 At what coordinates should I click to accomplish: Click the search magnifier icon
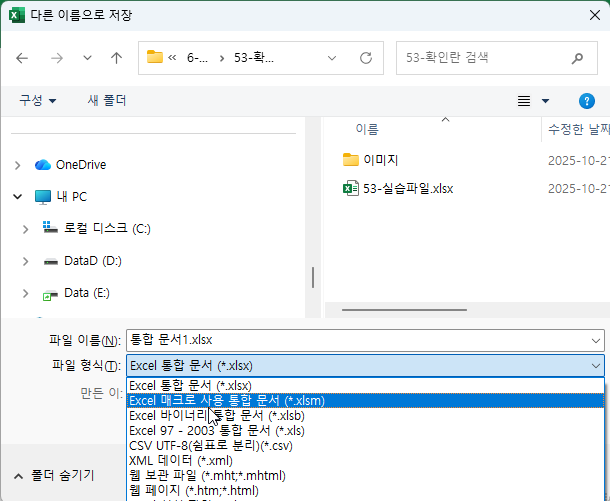578,58
